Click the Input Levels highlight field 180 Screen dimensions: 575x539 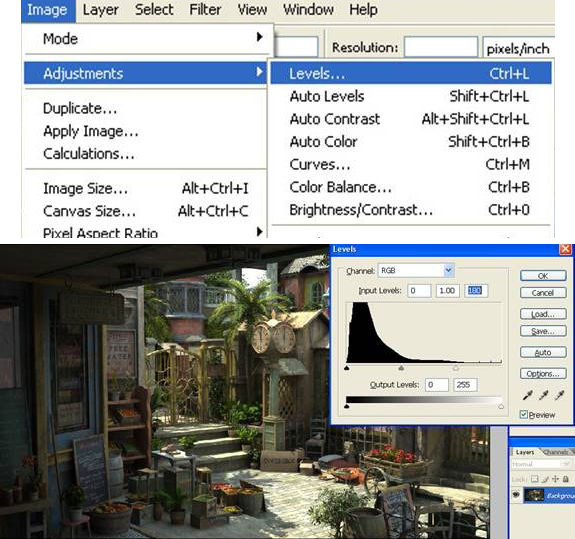click(x=476, y=291)
